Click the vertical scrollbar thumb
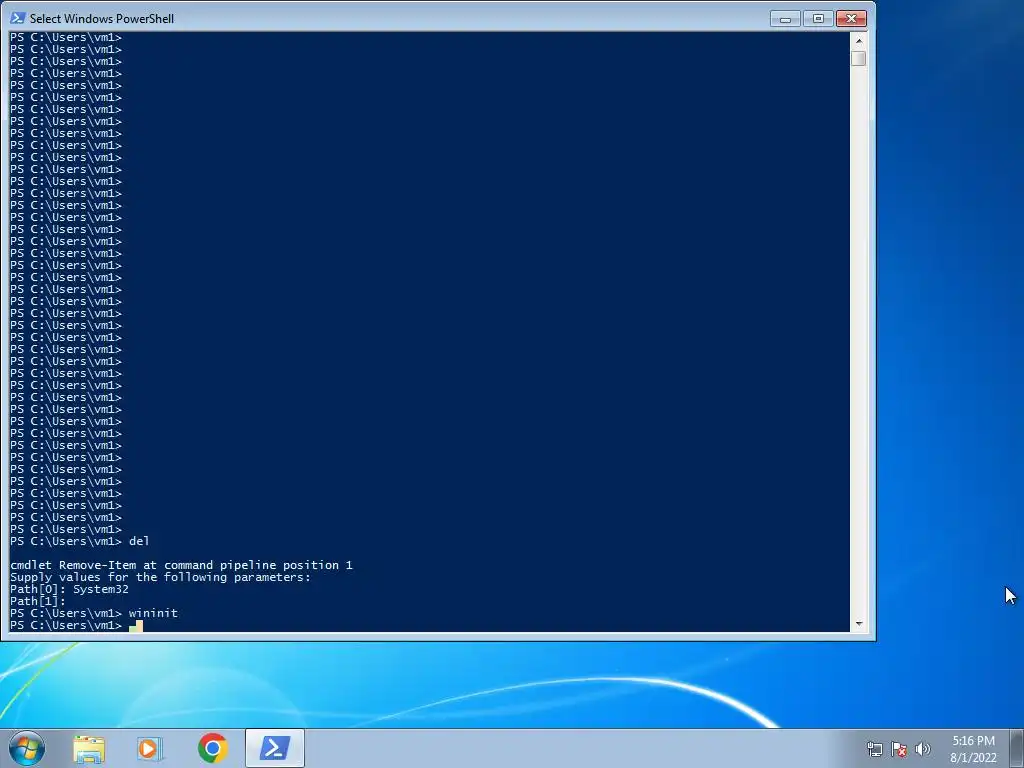1024x768 pixels. [859, 58]
